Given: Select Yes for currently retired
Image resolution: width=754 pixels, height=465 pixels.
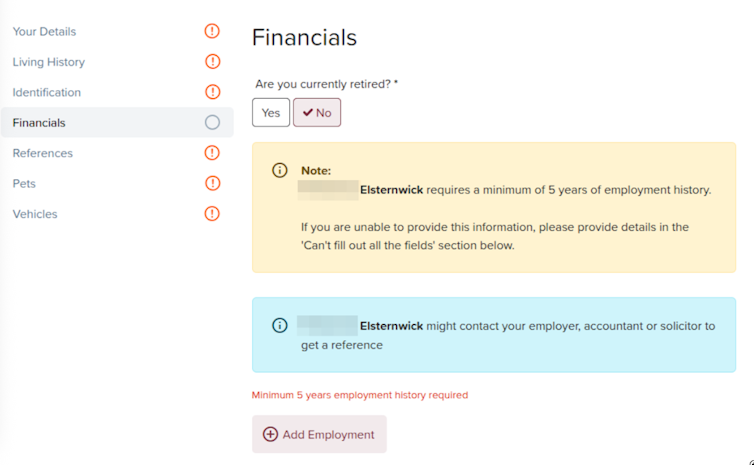Looking at the screenshot, I should point(271,113).
